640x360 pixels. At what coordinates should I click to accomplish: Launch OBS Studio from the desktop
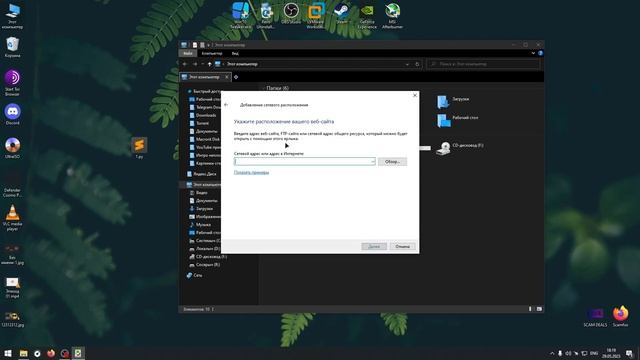pos(291,13)
